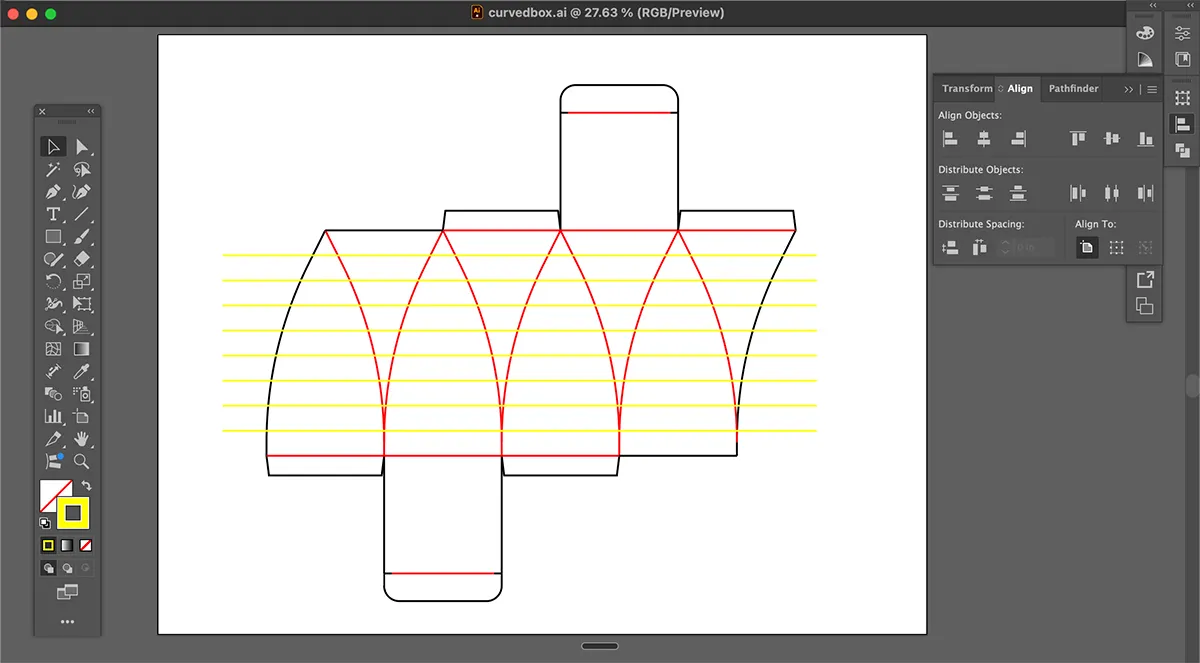
Task: Select the Curvature tool
Action: 82,192
